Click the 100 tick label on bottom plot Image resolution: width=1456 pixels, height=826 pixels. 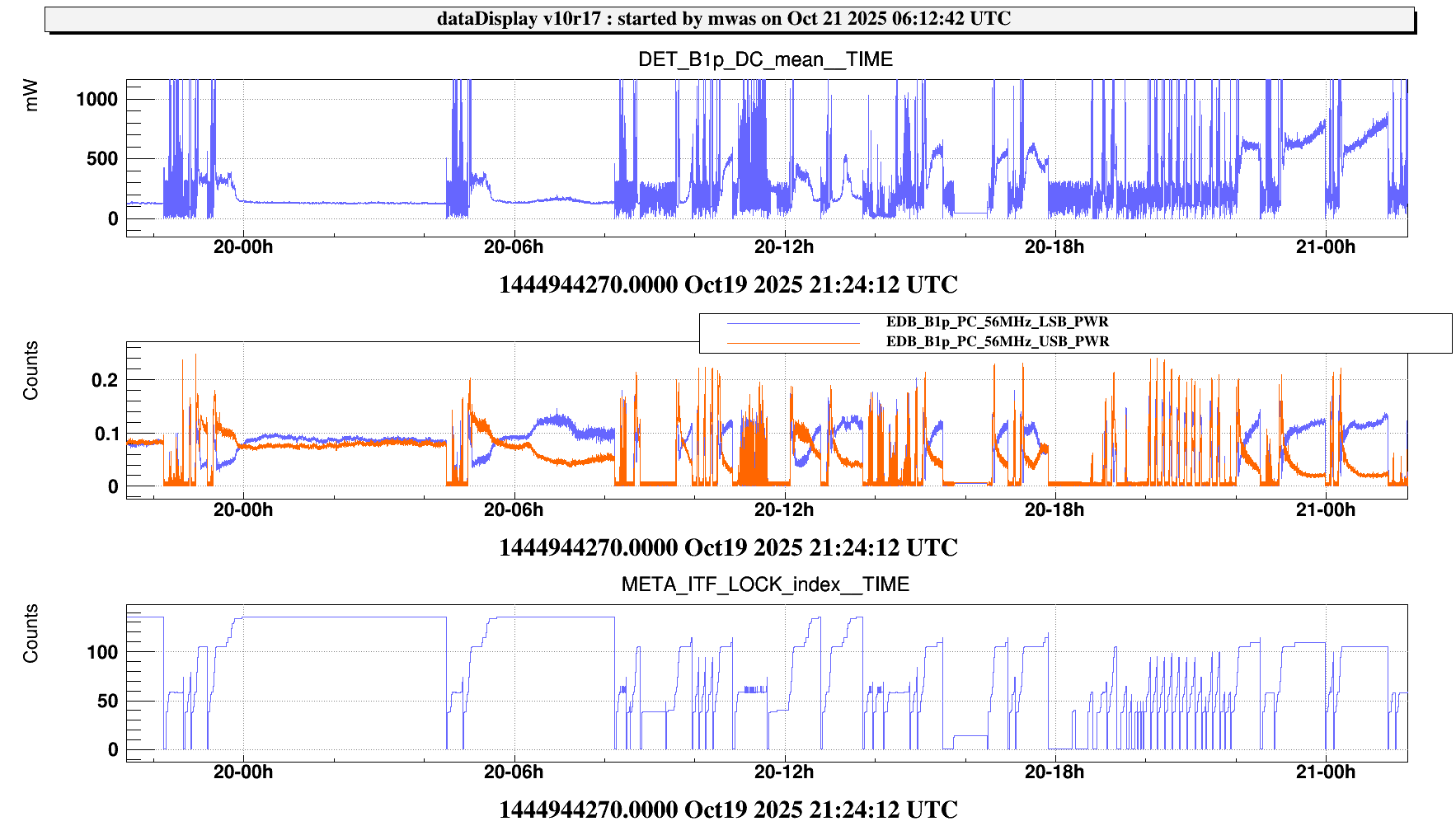(102, 653)
